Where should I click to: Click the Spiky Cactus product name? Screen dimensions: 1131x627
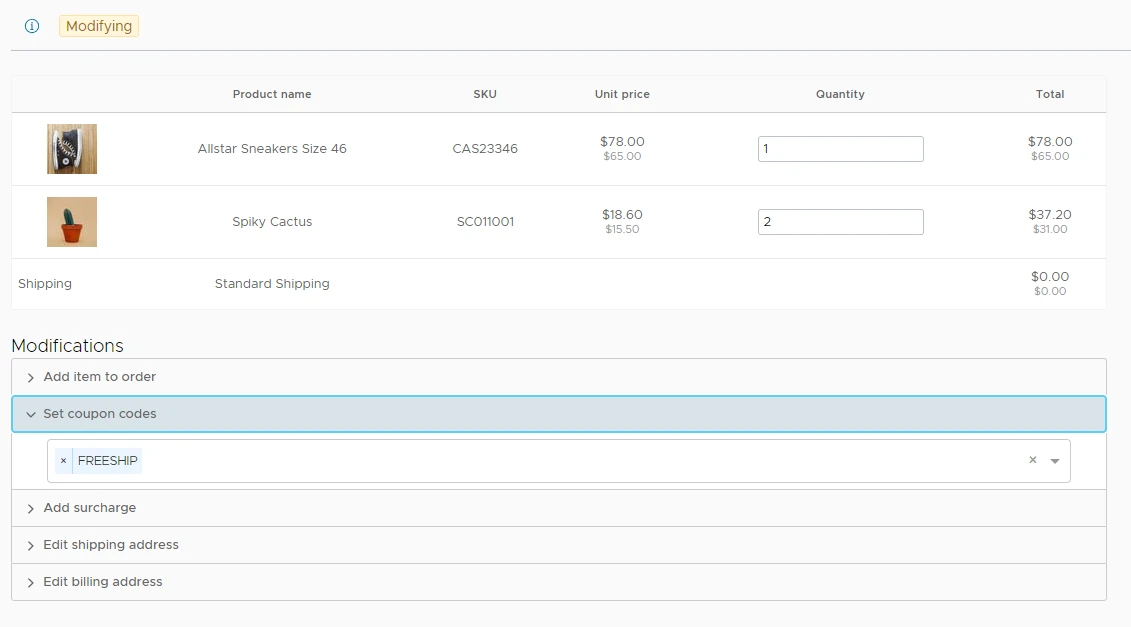click(x=272, y=222)
